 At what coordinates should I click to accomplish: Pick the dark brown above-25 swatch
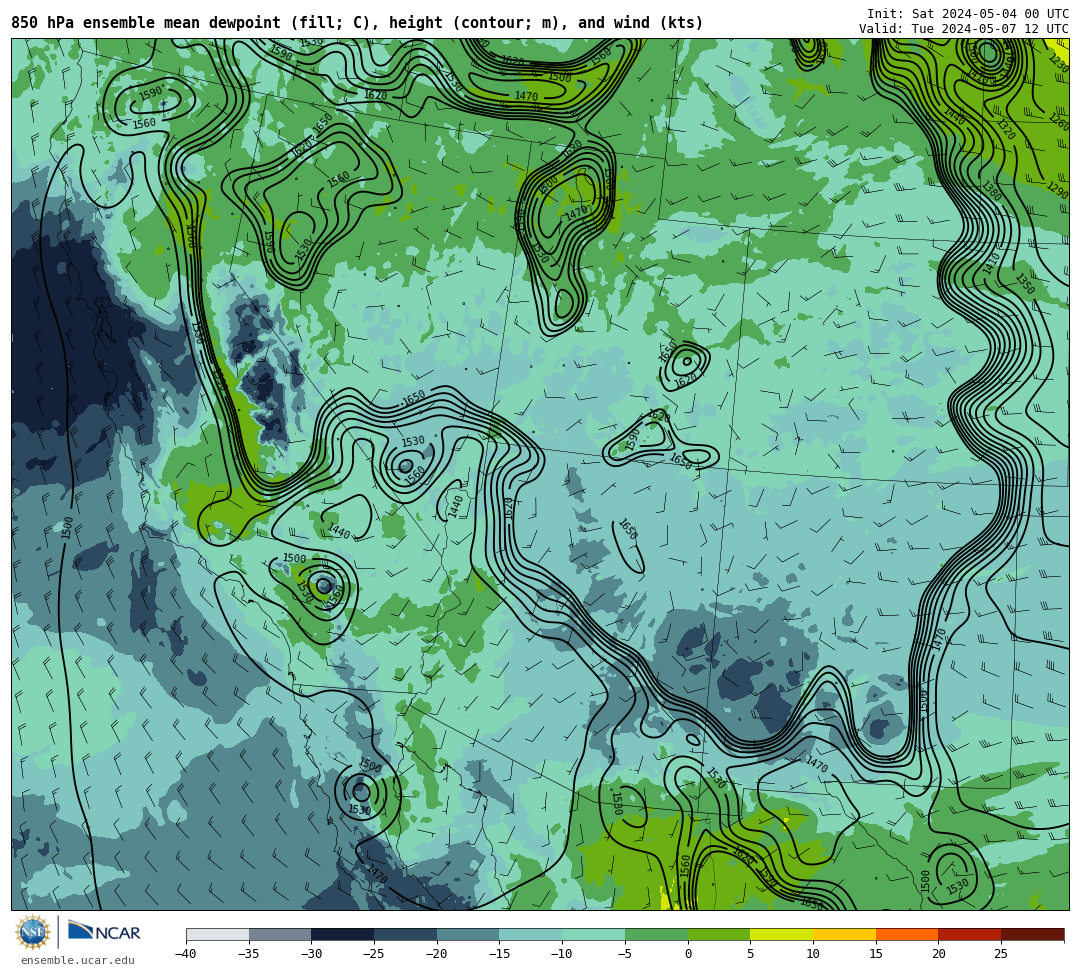coord(1032,934)
